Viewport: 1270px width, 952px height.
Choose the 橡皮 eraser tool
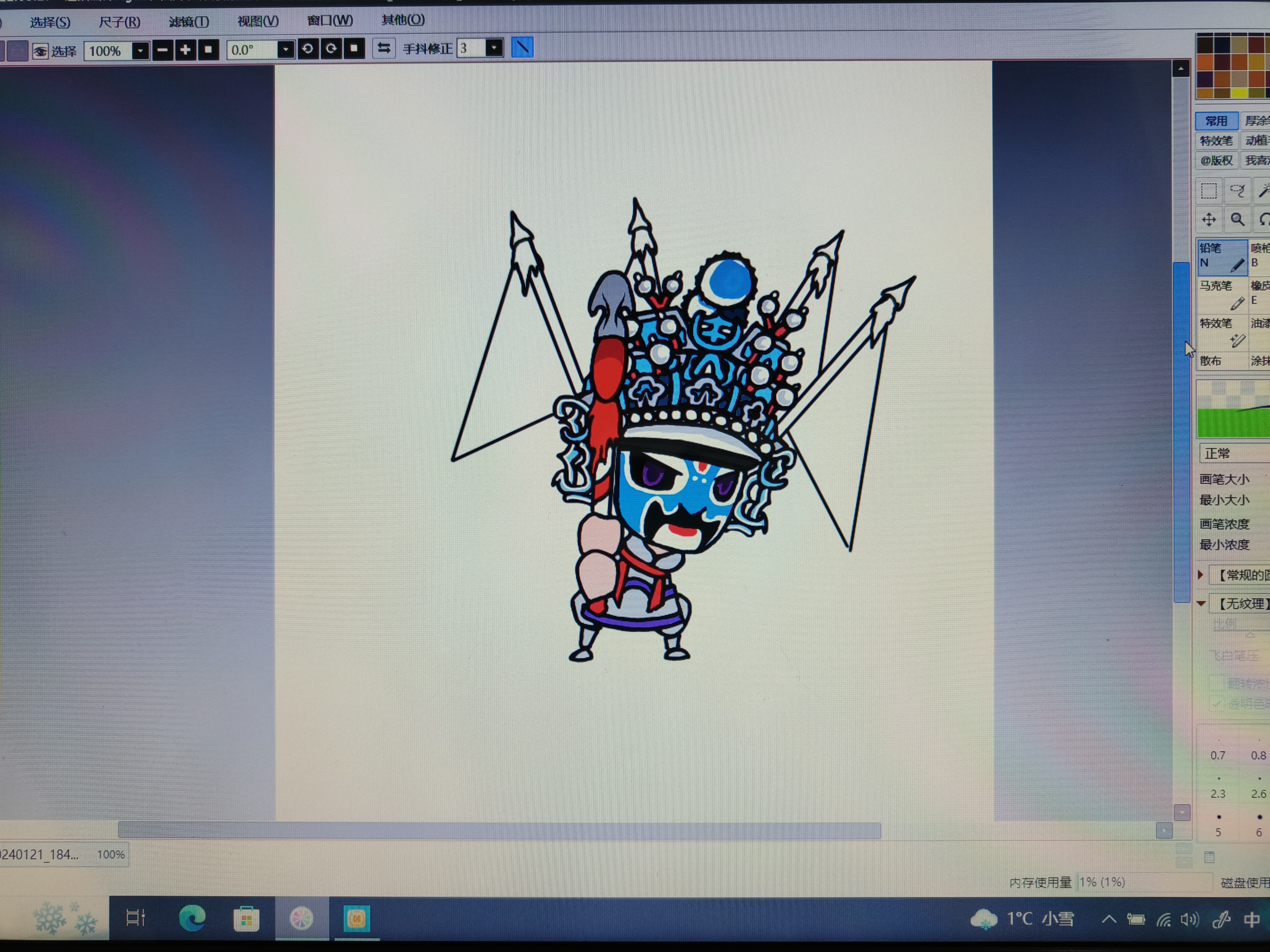(1260, 294)
